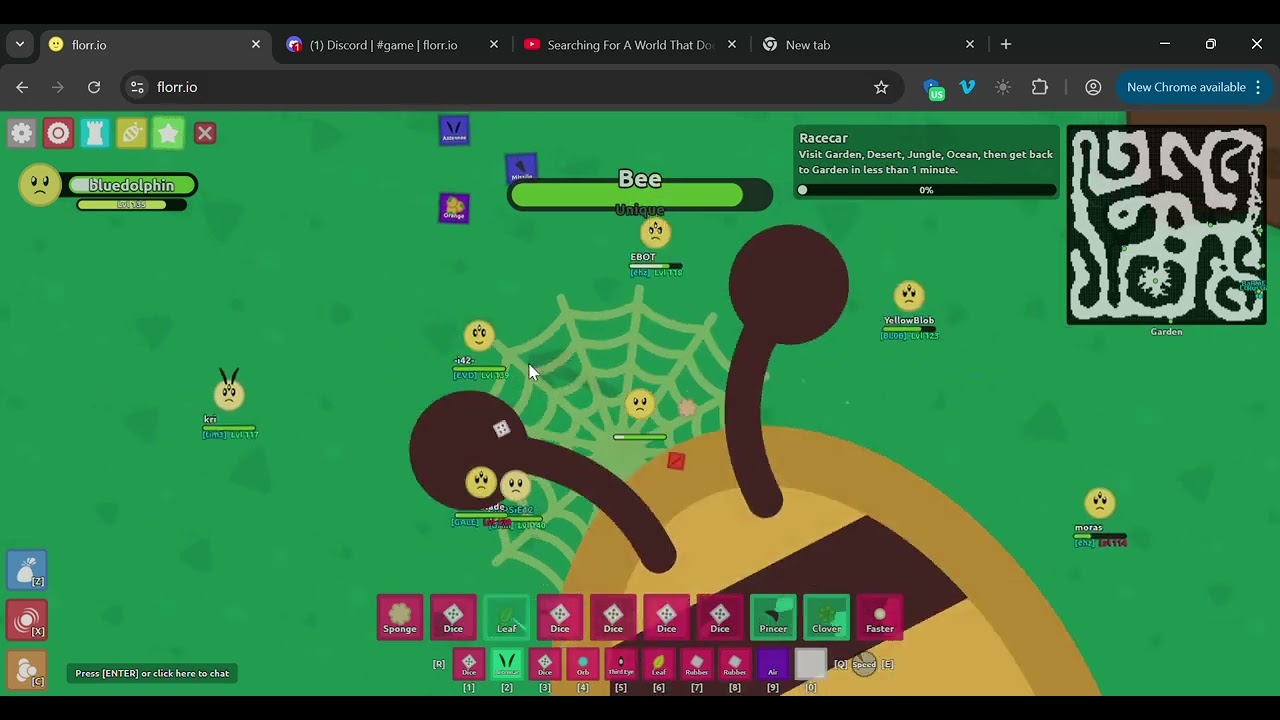
Task: Open the game settings gear
Action: [x=22, y=133]
